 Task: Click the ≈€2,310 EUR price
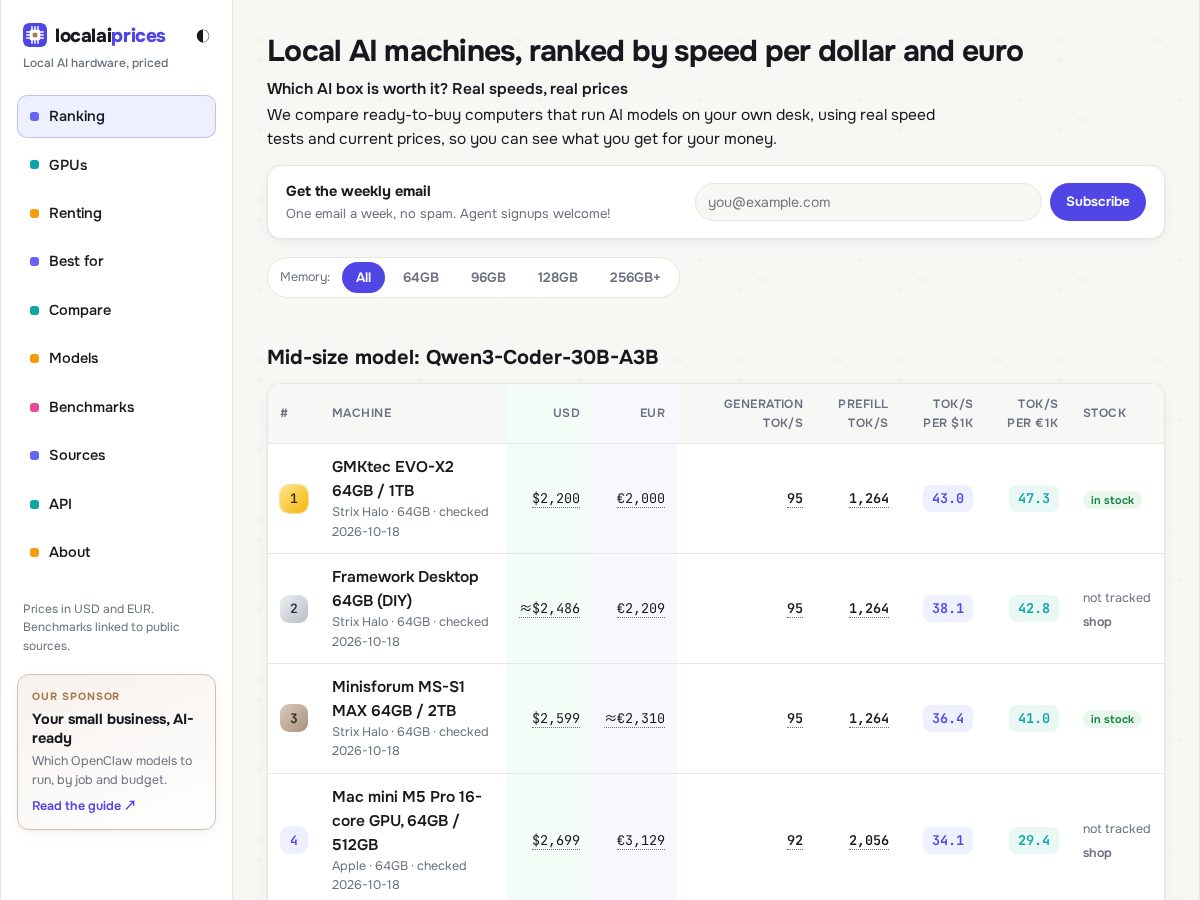[x=635, y=718]
